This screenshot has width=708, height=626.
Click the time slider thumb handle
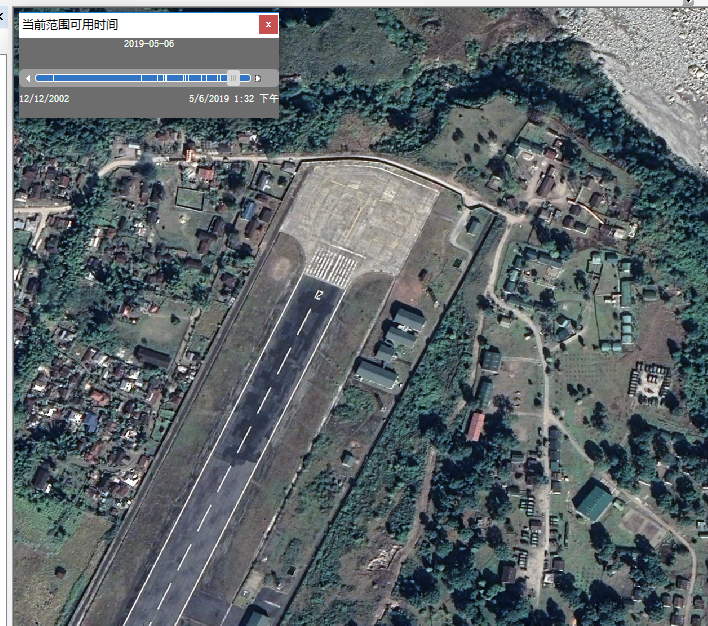233,78
